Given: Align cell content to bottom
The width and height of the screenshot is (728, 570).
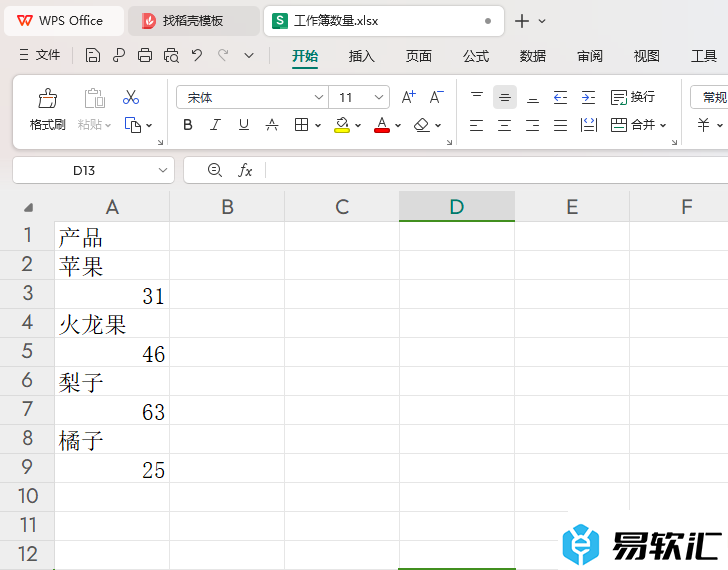Looking at the screenshot, I should click(533, 97).
